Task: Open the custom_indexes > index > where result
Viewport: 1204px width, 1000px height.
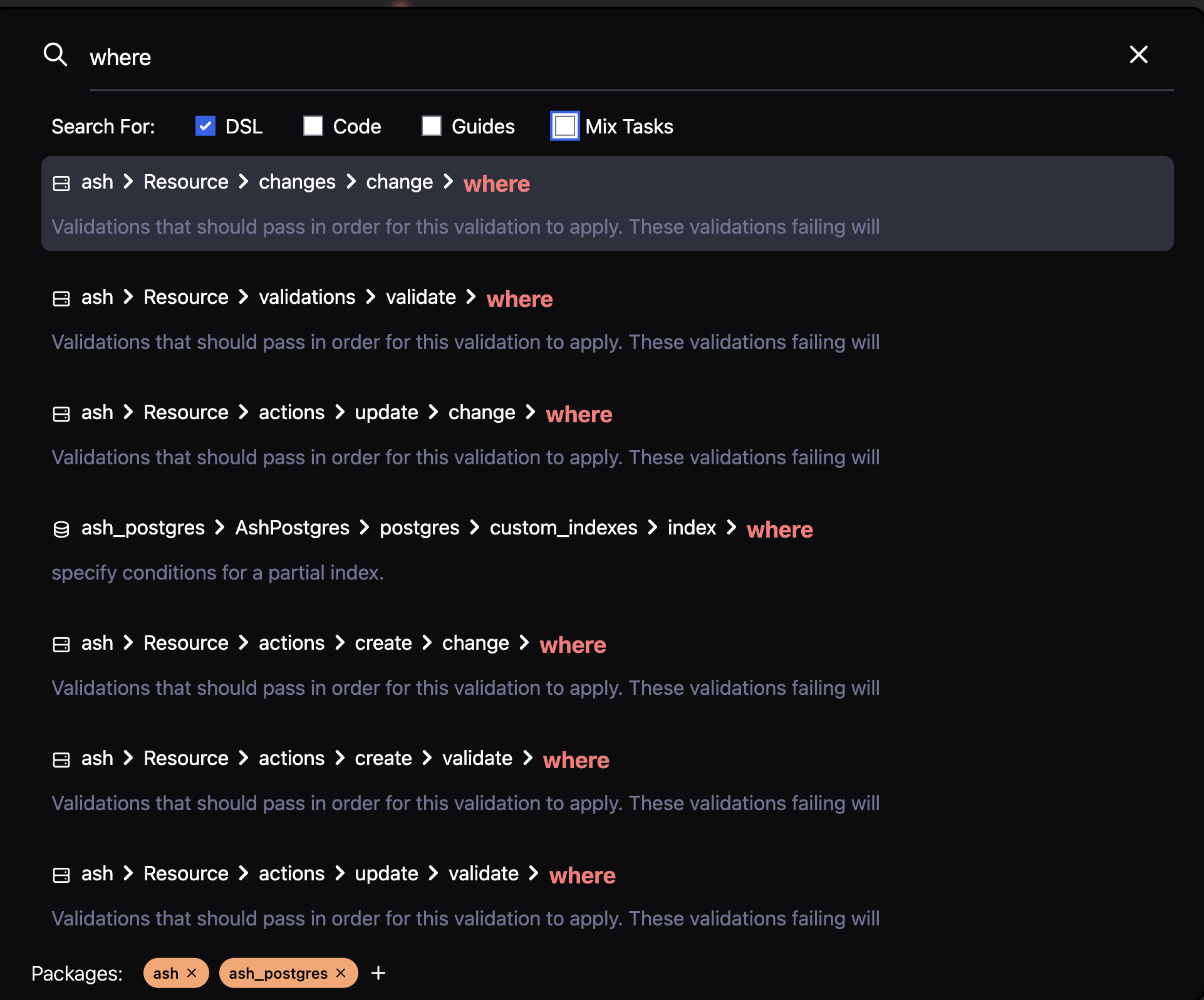Action: coord(607,549)
